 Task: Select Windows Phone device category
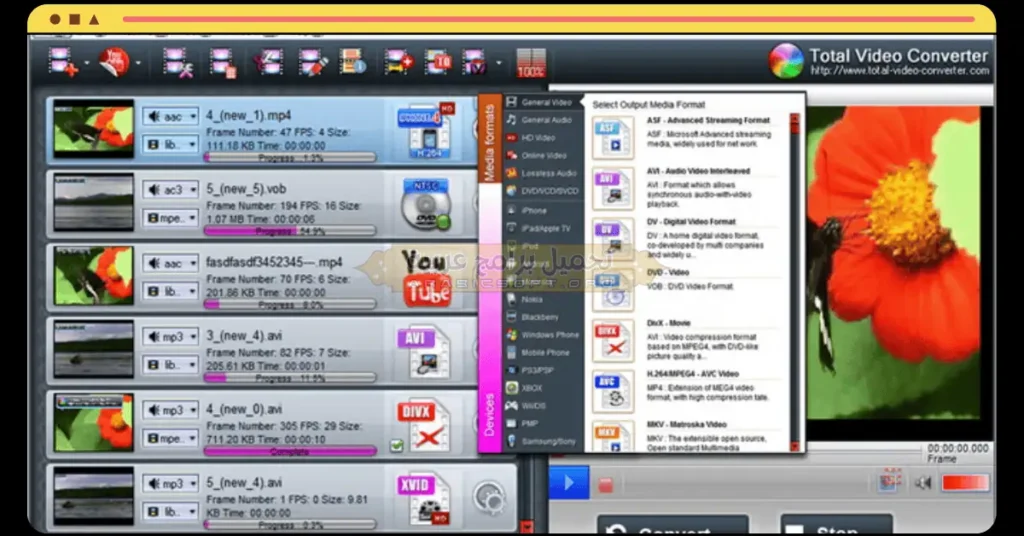point(543,334)
